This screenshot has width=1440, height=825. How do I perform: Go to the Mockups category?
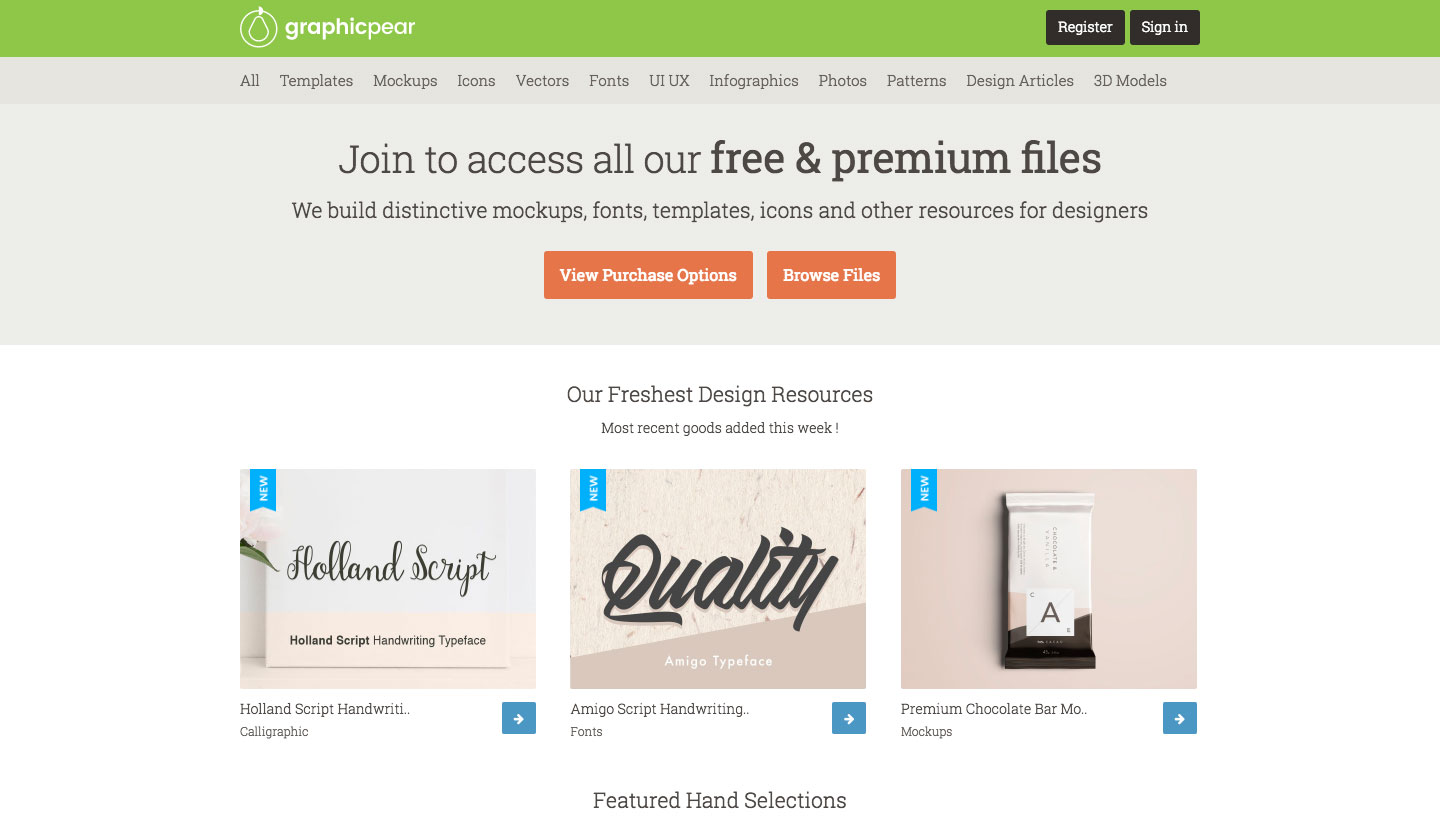tap(405, 81)
